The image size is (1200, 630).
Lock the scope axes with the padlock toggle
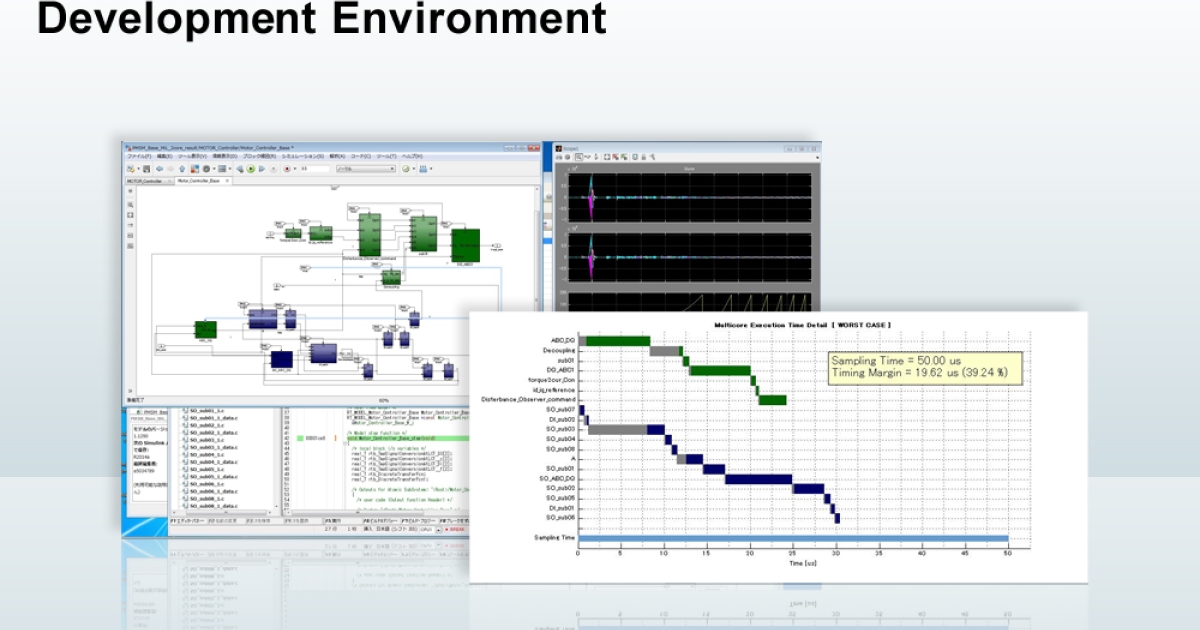644,157
